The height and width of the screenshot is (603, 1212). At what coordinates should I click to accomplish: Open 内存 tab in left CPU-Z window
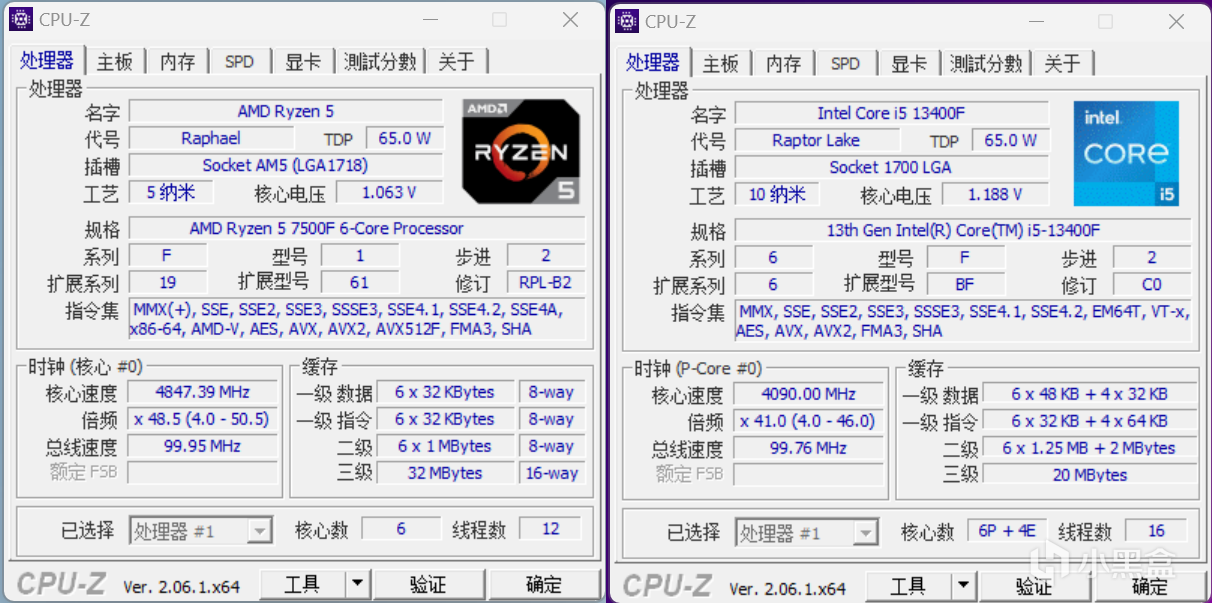point(177,62)
